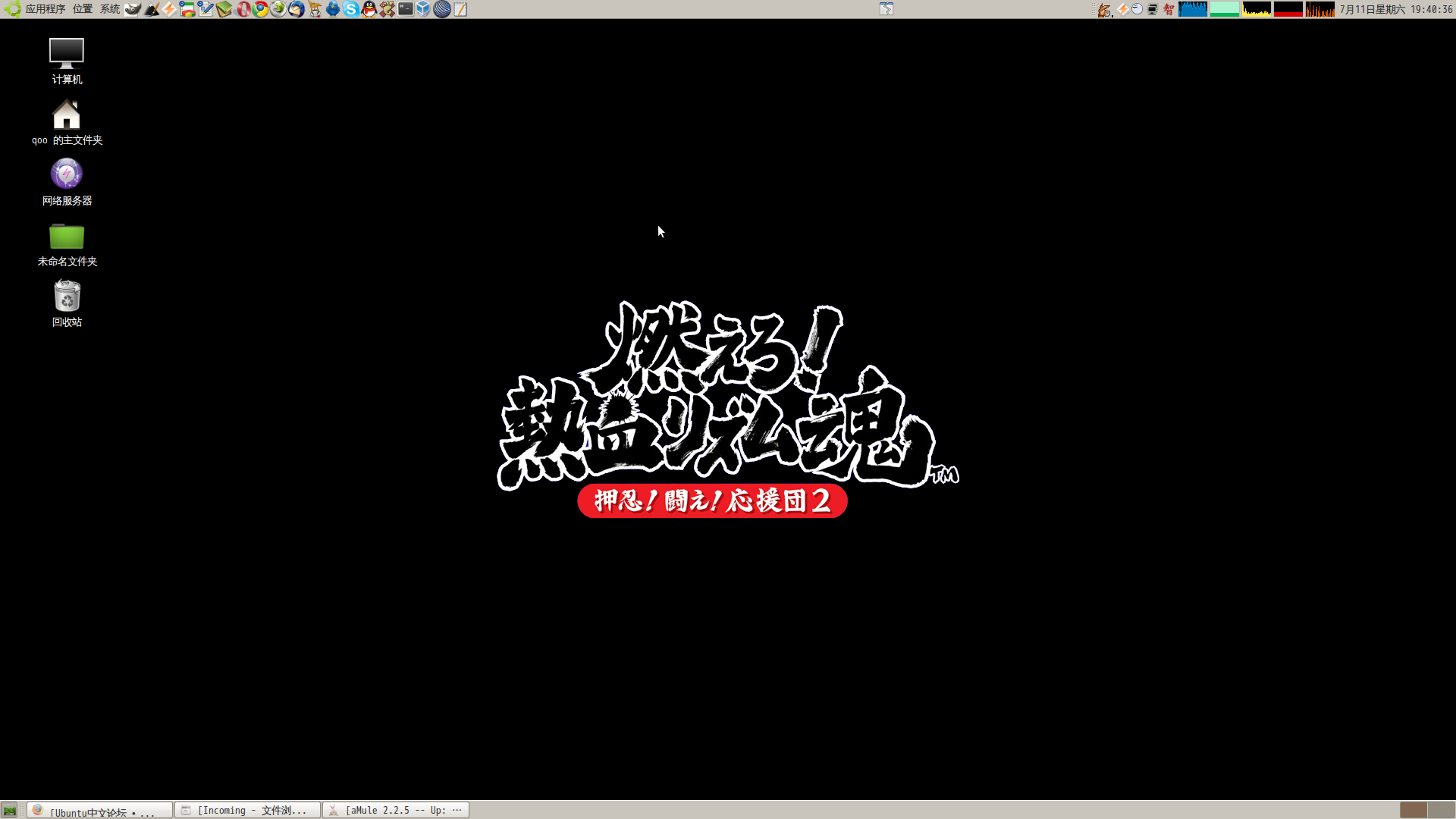
Task: Switch to the Incoming file browser window
Action: tap(248, 810)
